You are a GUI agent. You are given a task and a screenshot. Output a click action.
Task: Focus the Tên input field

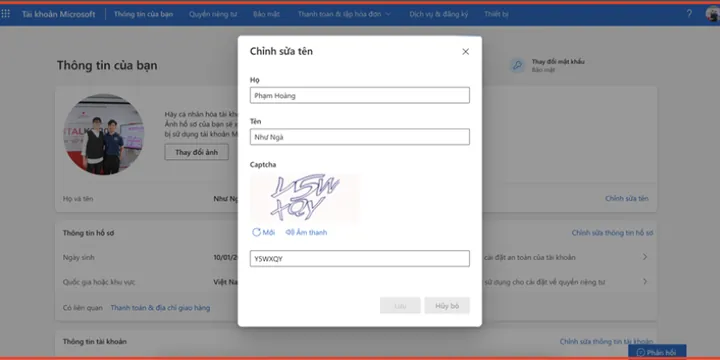pyautogui.click(x=360, y=137)
